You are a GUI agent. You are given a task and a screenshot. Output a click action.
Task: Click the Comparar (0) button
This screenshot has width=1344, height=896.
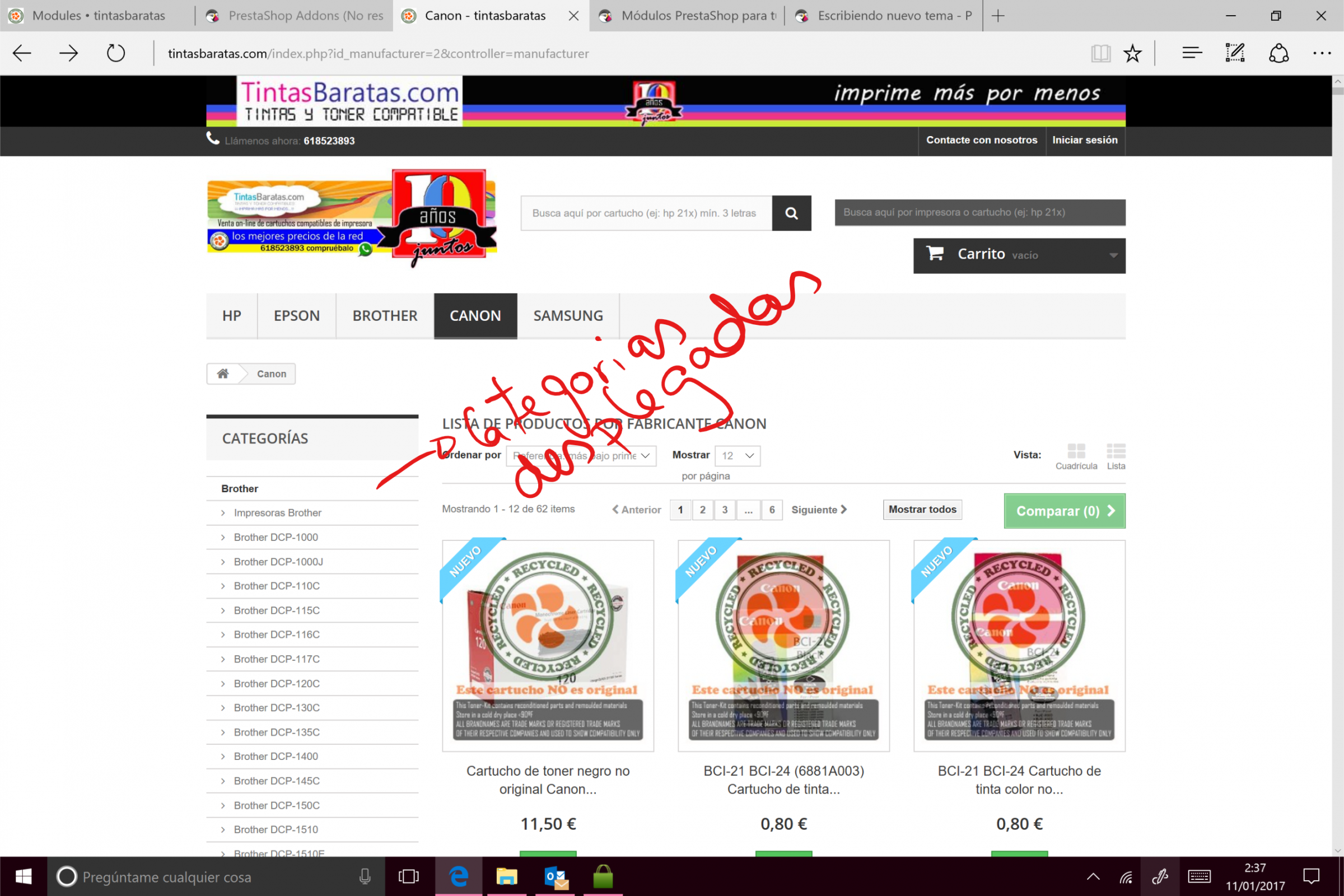point(1064,511)
